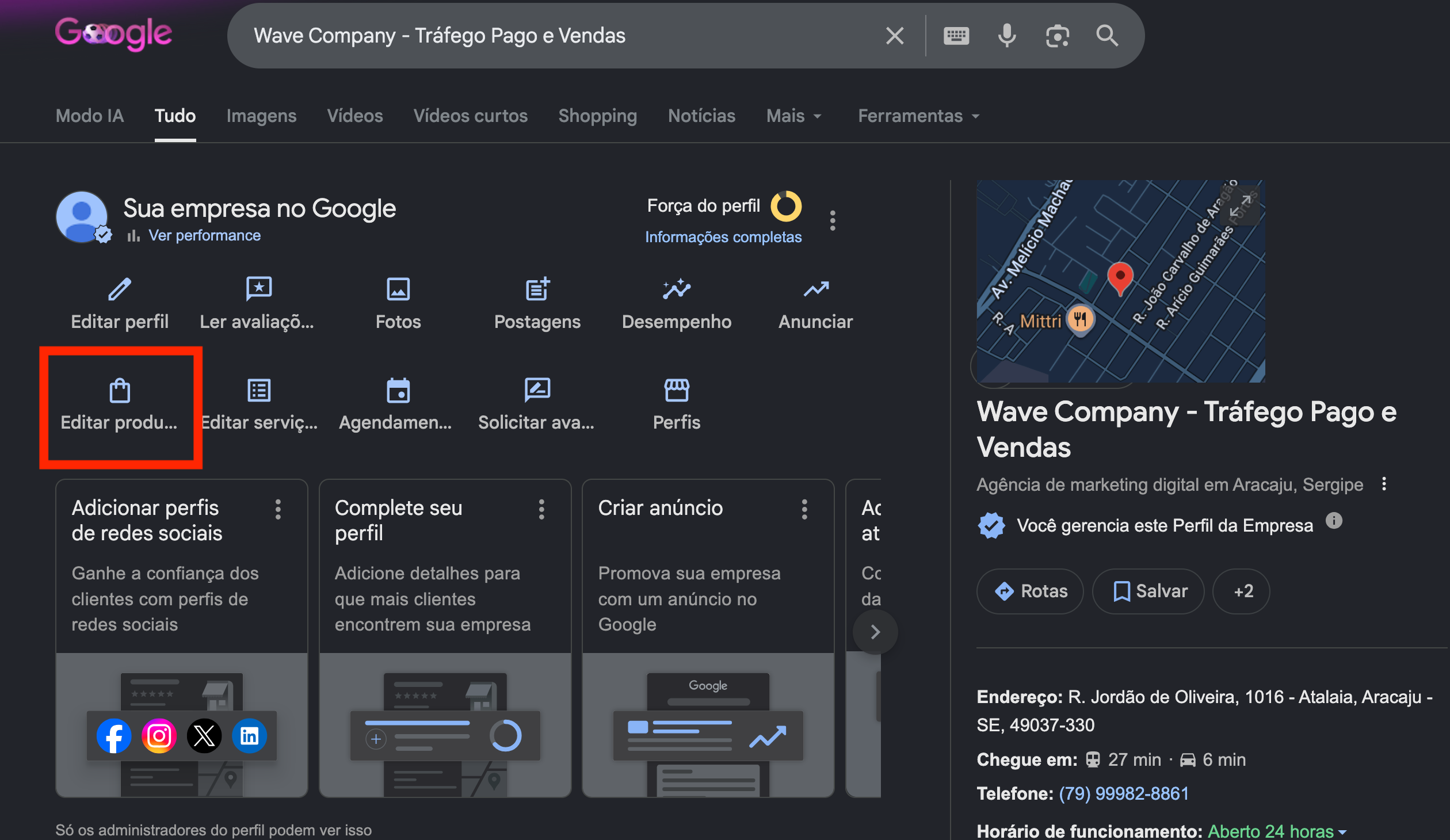
Task: Open Desempenho insights icon
Action: click(x=677, y=289)
